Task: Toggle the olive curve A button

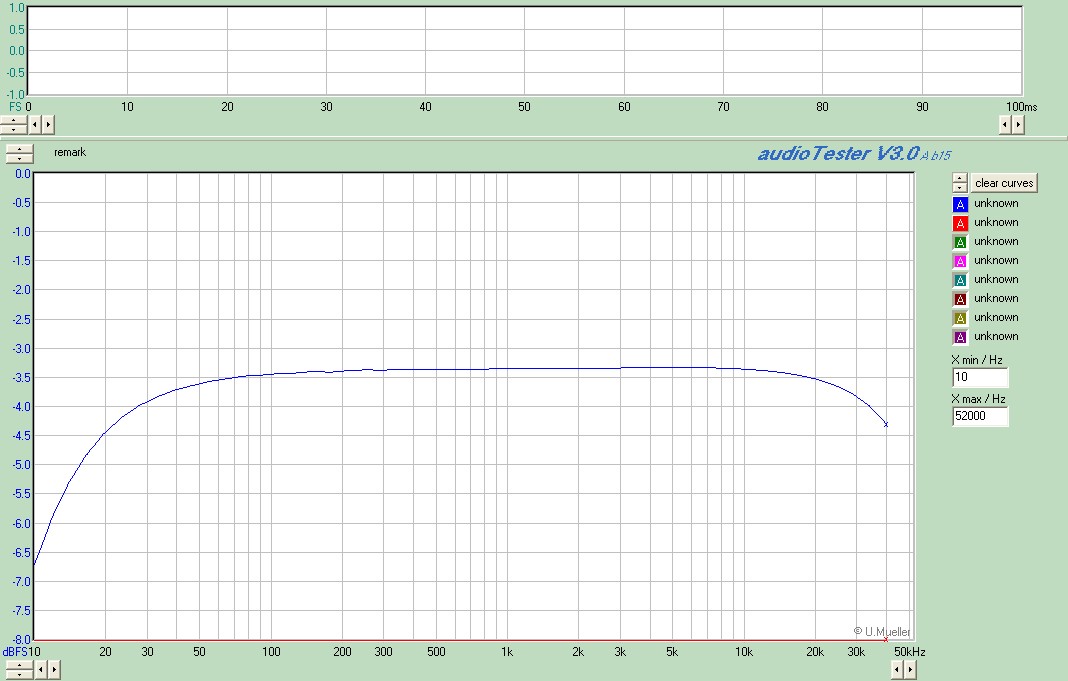Action: 960,318
